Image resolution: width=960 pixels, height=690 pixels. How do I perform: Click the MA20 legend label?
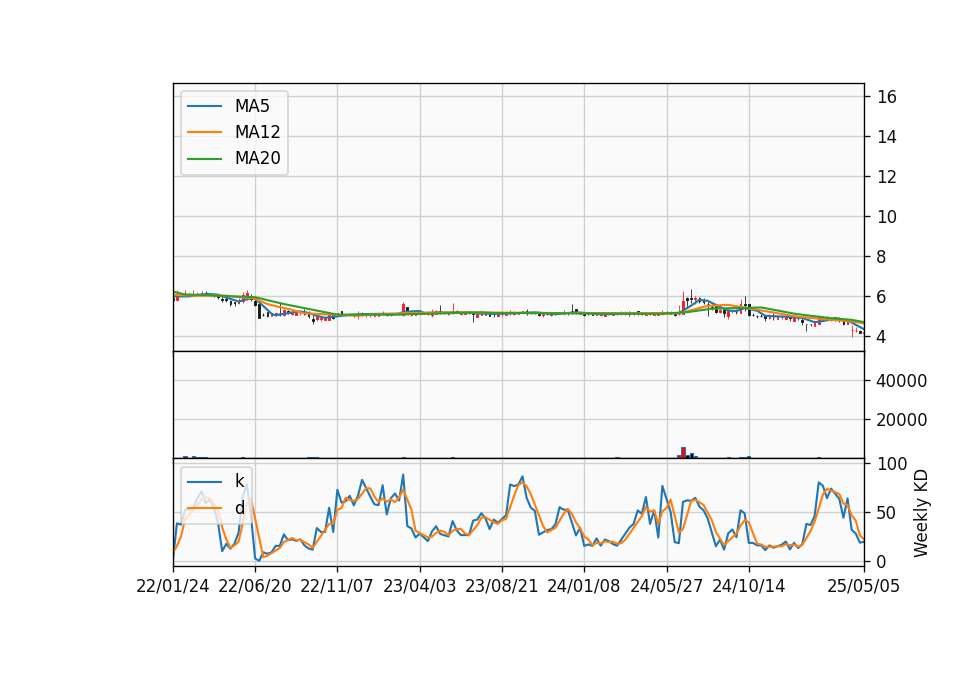[x=257, y=158]
